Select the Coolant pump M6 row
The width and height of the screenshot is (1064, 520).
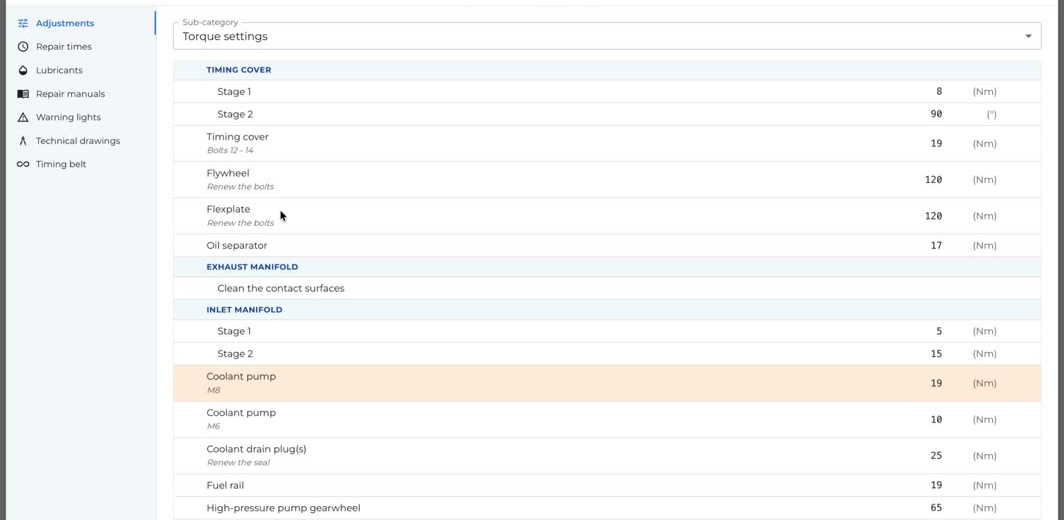(607, 420)
